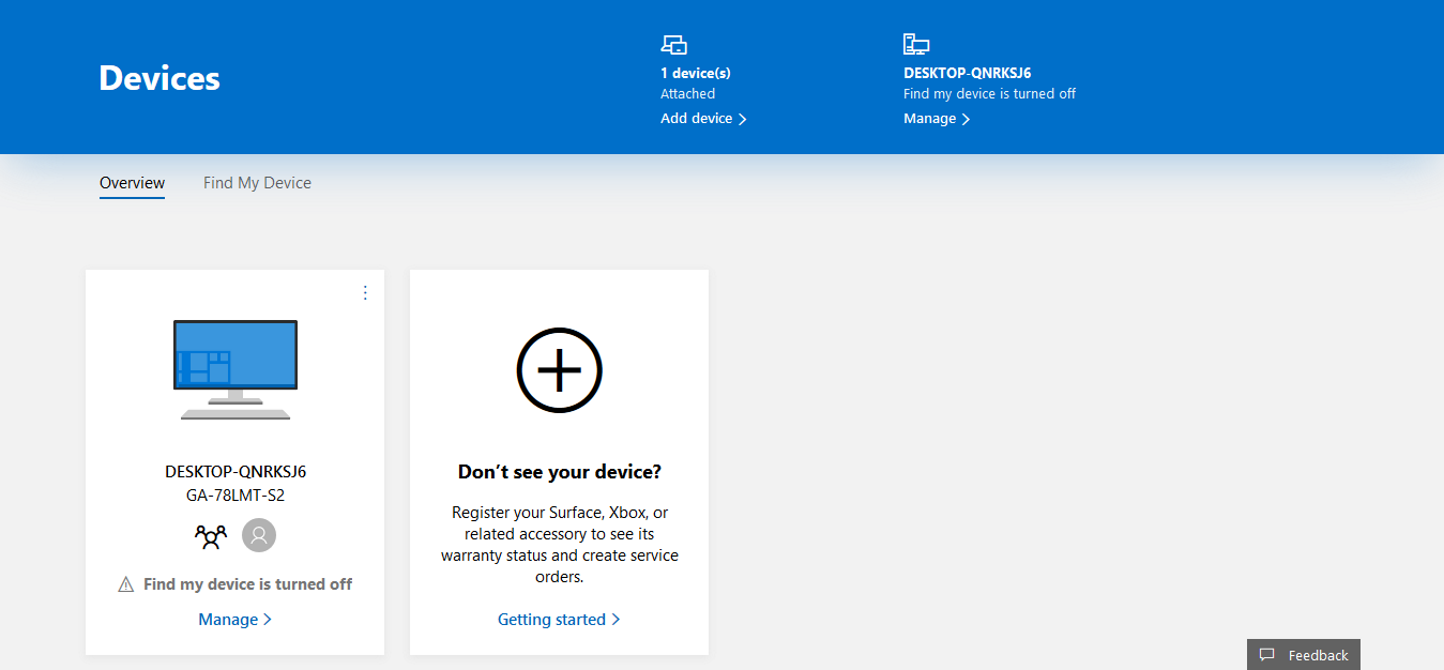The image size is (1444, 670).
Task: Click Manage on the DESKTOP-QNRKSJ6 card
Action: pyautogui.click(x=235, y=619)
